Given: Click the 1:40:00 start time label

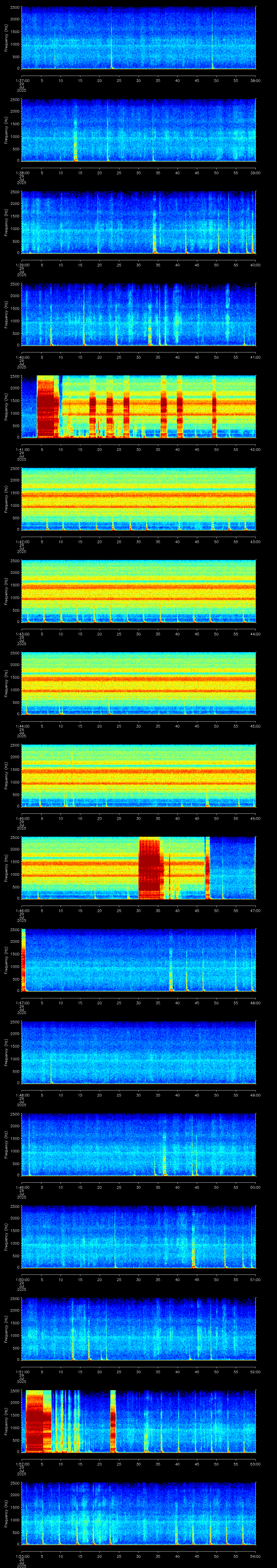Looking at the screenshot, I should [x=22, y=357].
